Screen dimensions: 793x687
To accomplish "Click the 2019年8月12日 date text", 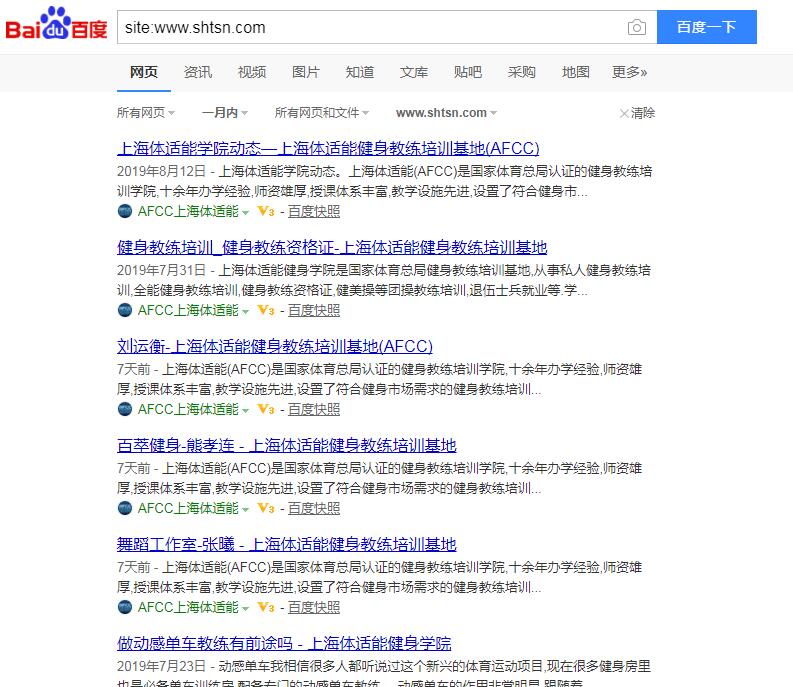I will (x=161, y=171).
